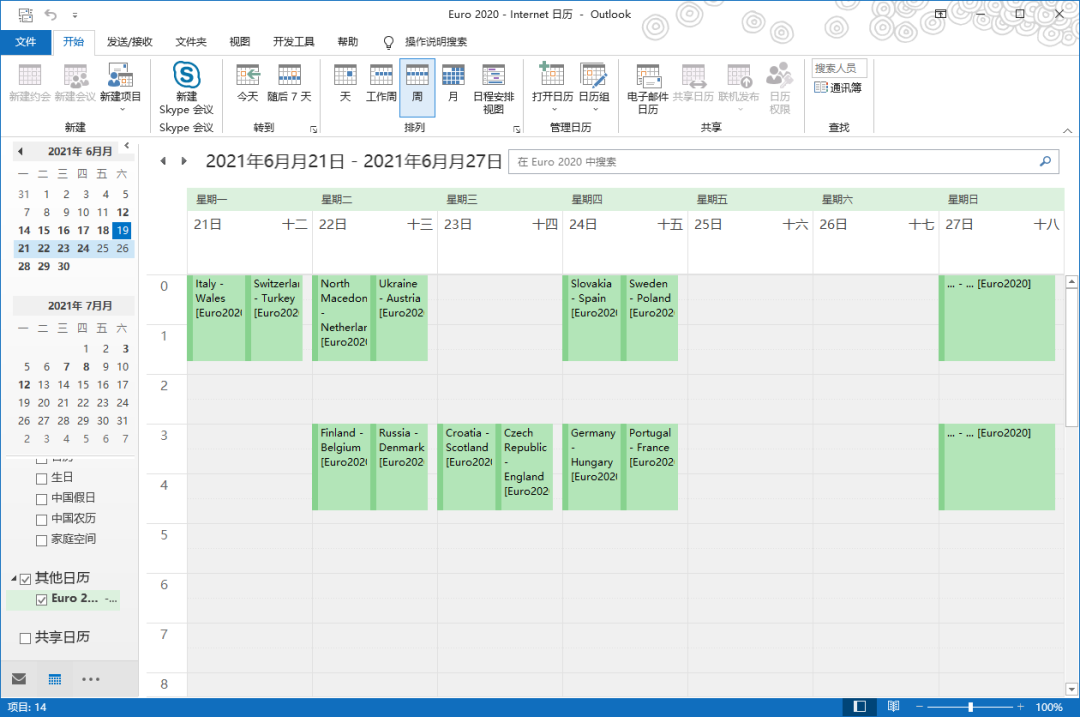1080x717 pixels.
Task: Show the next 7 days
Action: [x=289, y=83]
